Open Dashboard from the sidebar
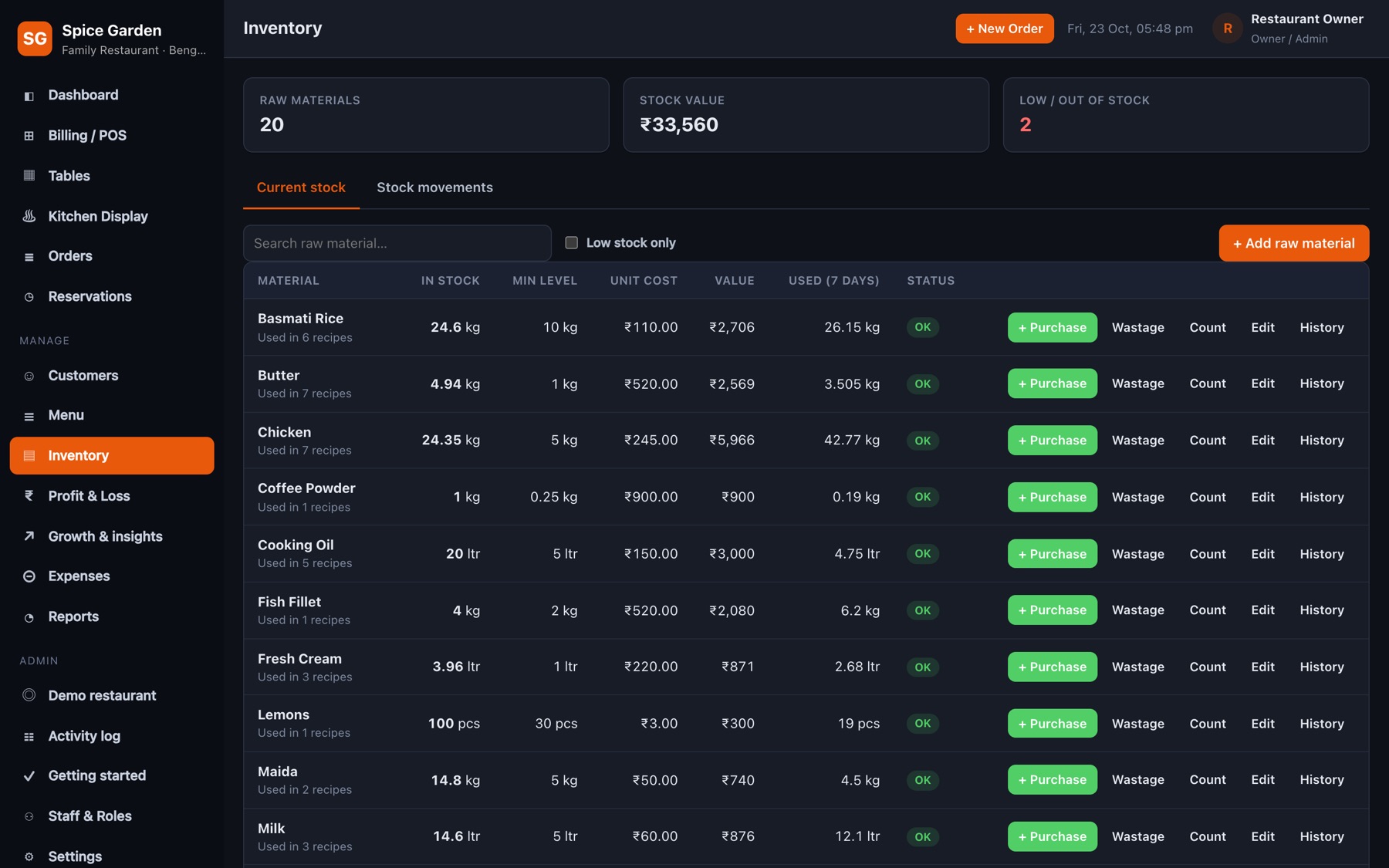1389x868 pixels. (112, 96)
